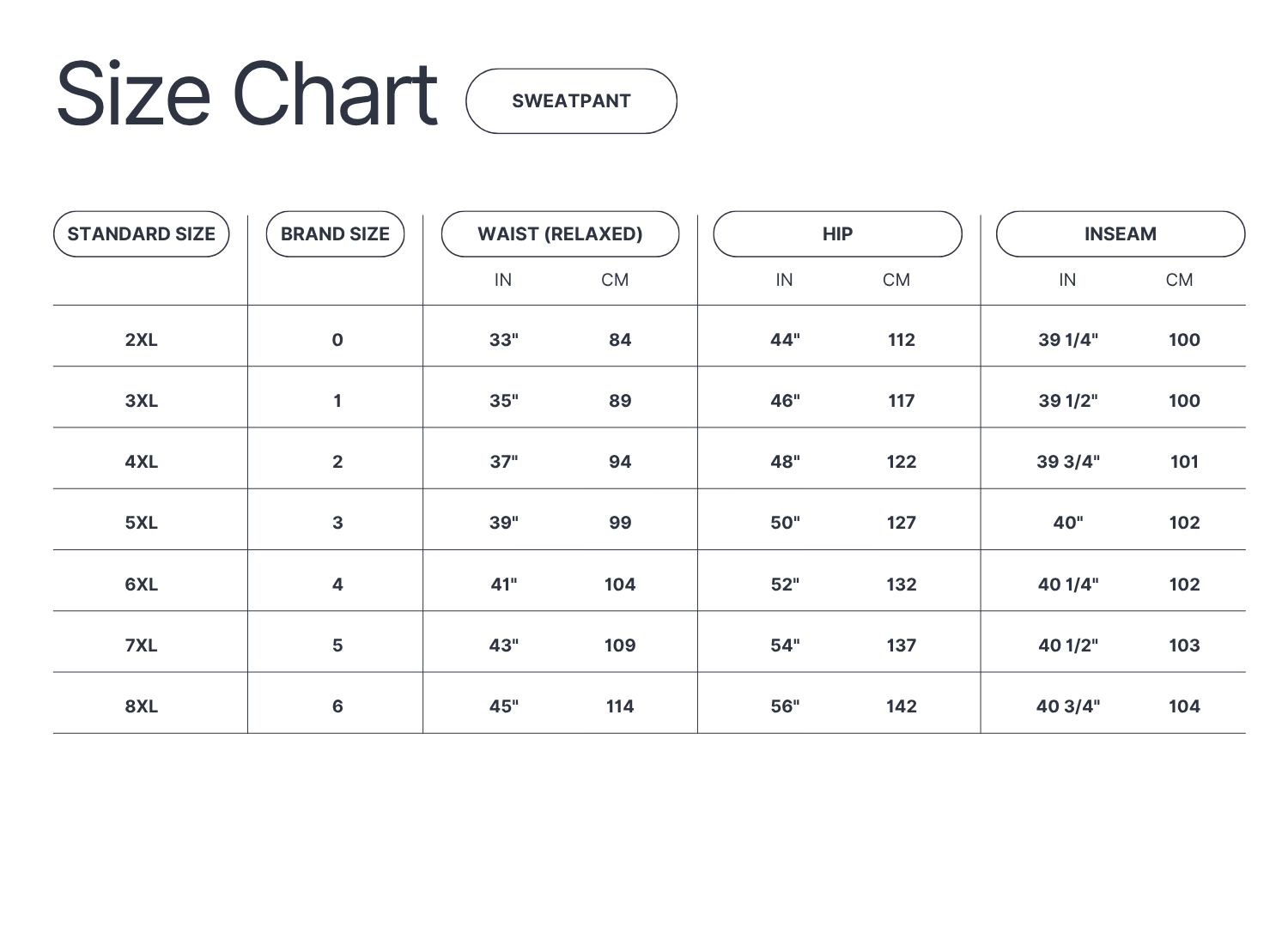The width and height of the screenshot is (1288, 927).
Task: Click the SWEATPANT pill label
Action: click(571, 101)
